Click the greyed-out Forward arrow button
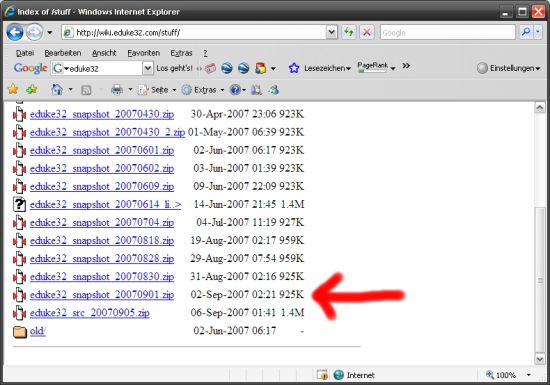Screen dimensions: 550x385 34,33
